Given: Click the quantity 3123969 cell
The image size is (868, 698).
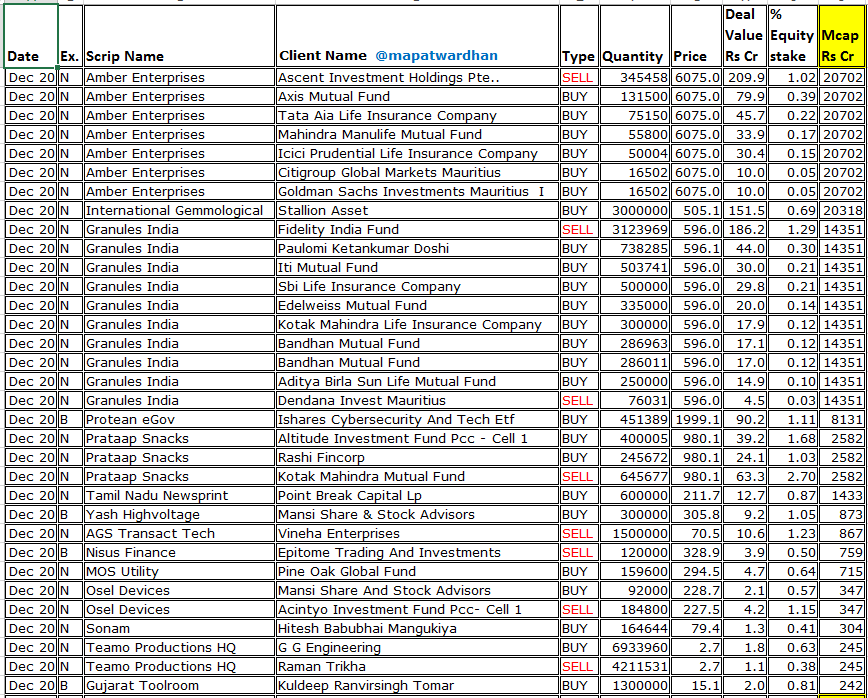Looking at the screenshot, I should [x=635, y=230].
